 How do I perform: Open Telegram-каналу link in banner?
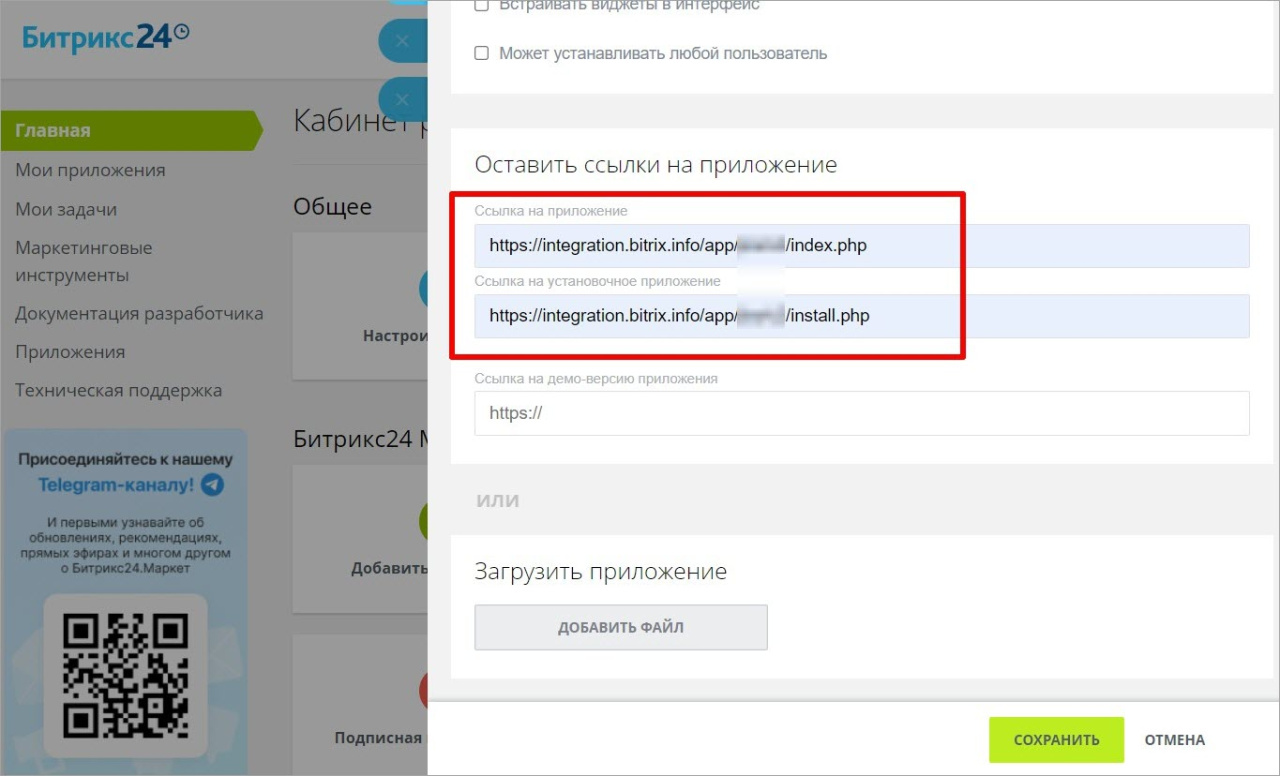coord(116,486)
